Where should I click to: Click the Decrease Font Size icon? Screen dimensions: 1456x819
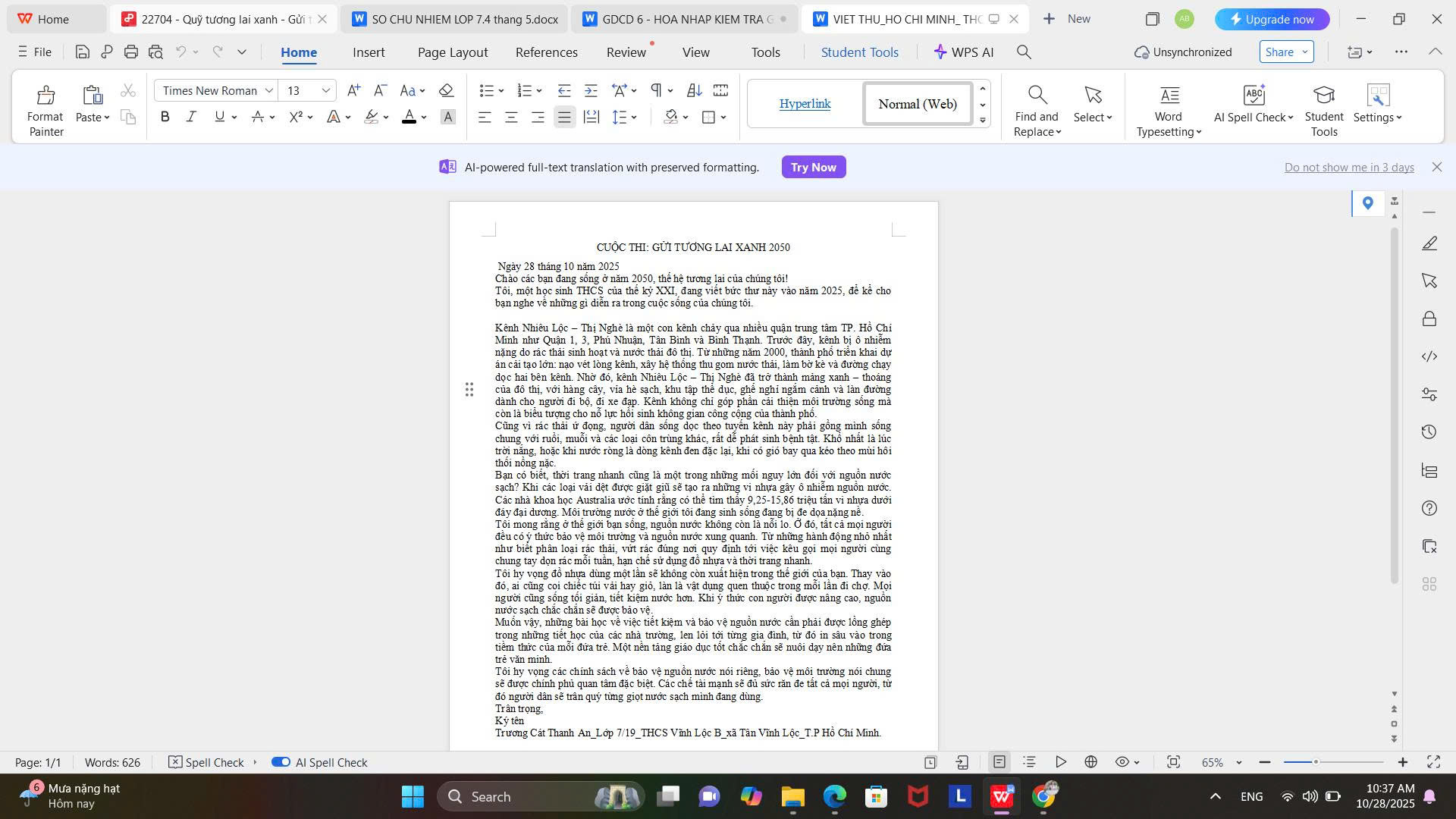381,91
